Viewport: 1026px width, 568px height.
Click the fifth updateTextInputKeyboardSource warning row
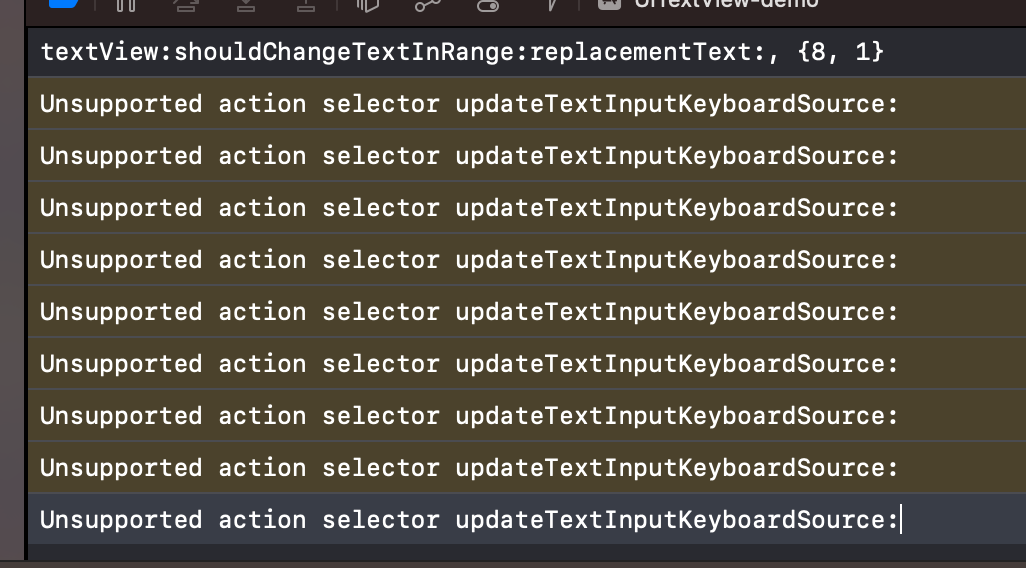coord(469,311)
